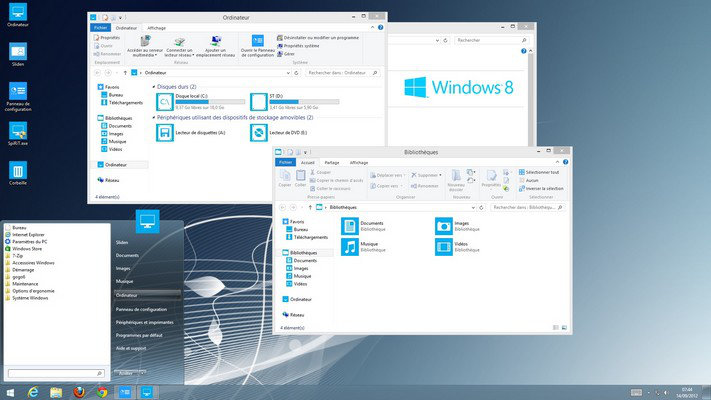Collapse the Disques durs (2) group
Screen dimensions: 711x400
pyautogui.click(x=154, y=87)
